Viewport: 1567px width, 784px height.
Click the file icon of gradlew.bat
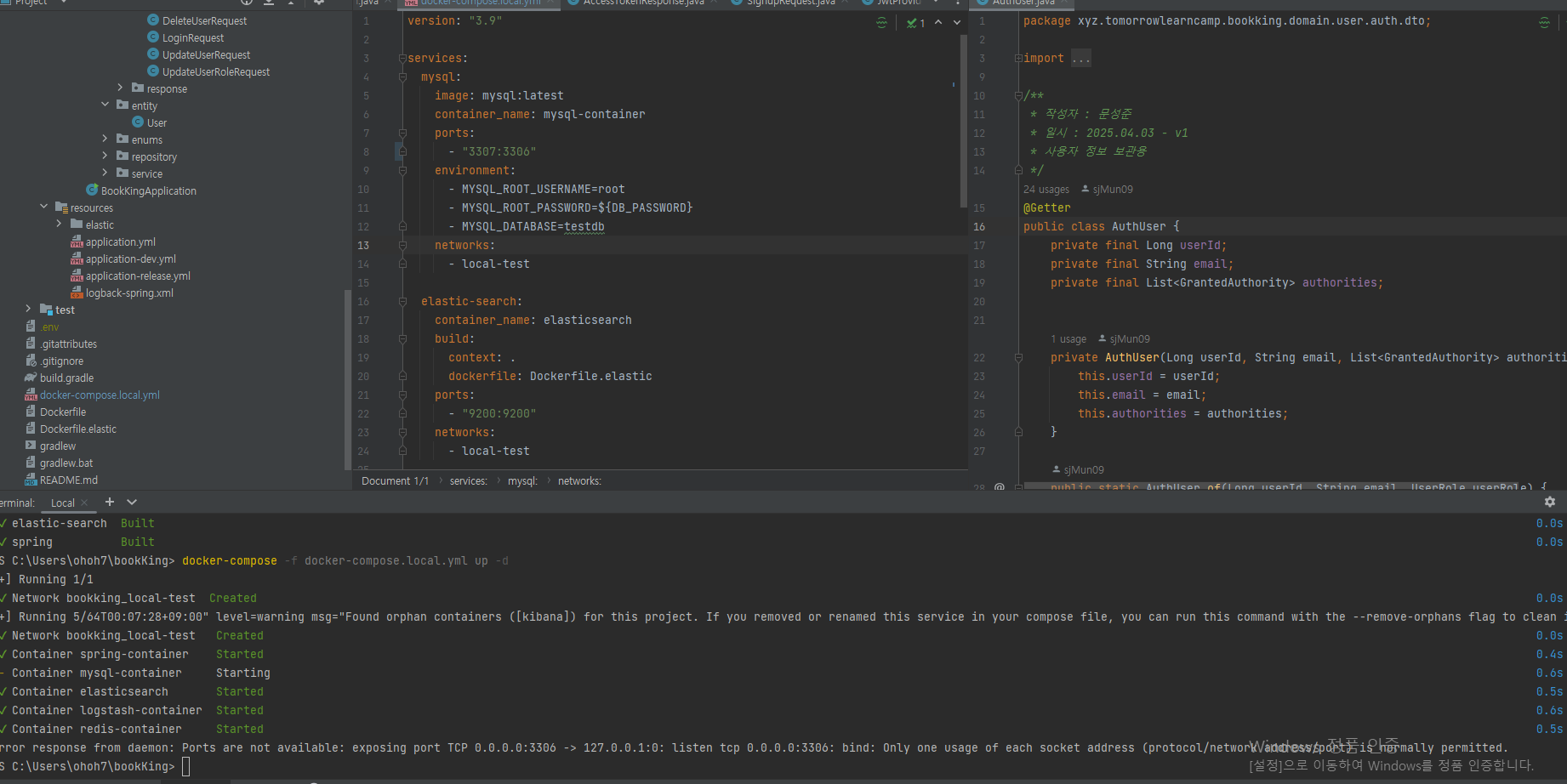pos(31,463)
